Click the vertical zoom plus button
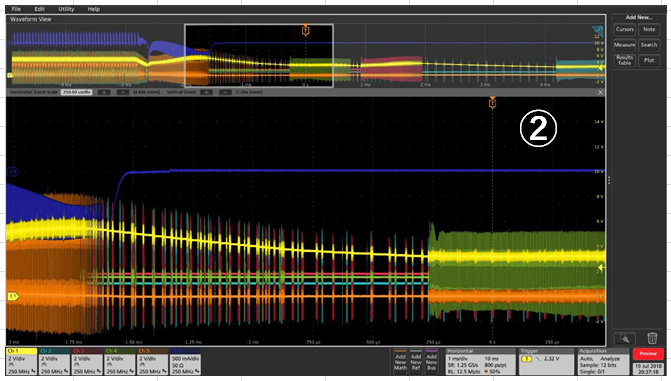This screenshot has width=671, height=381. [206, 92]
